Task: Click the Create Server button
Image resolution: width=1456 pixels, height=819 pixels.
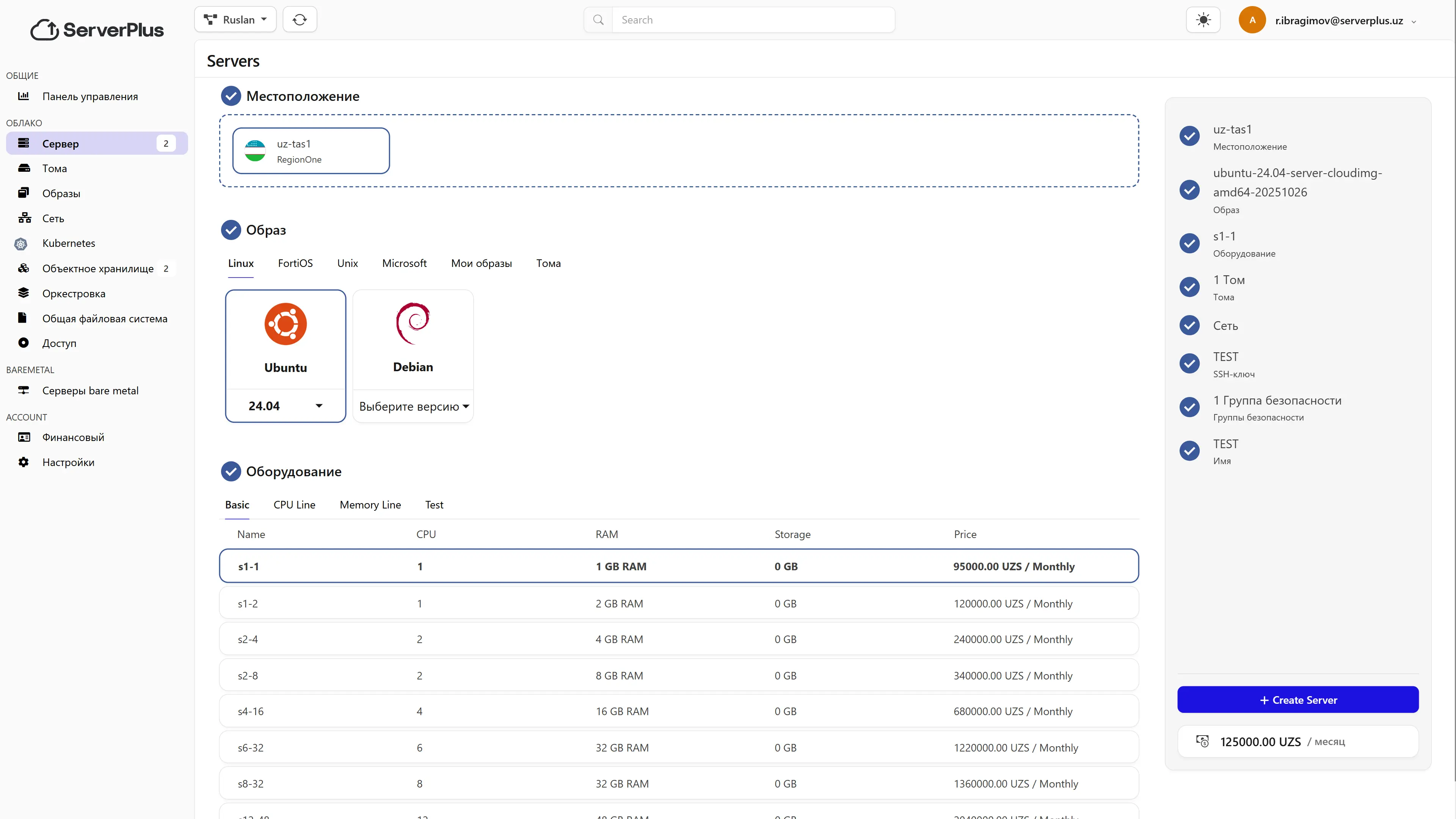Action: point(1298,700)
